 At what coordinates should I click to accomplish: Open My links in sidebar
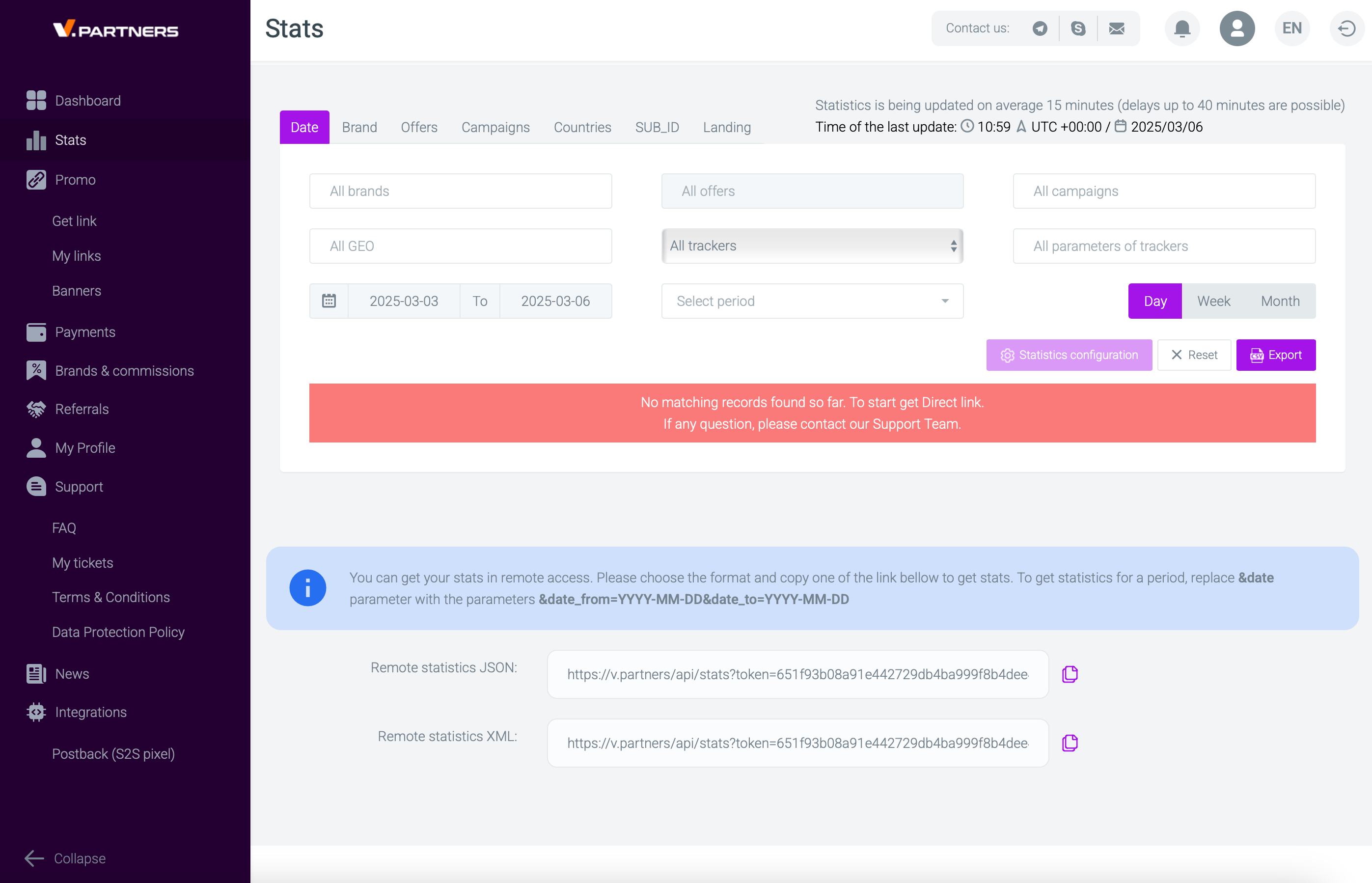(x=76, y=256)
